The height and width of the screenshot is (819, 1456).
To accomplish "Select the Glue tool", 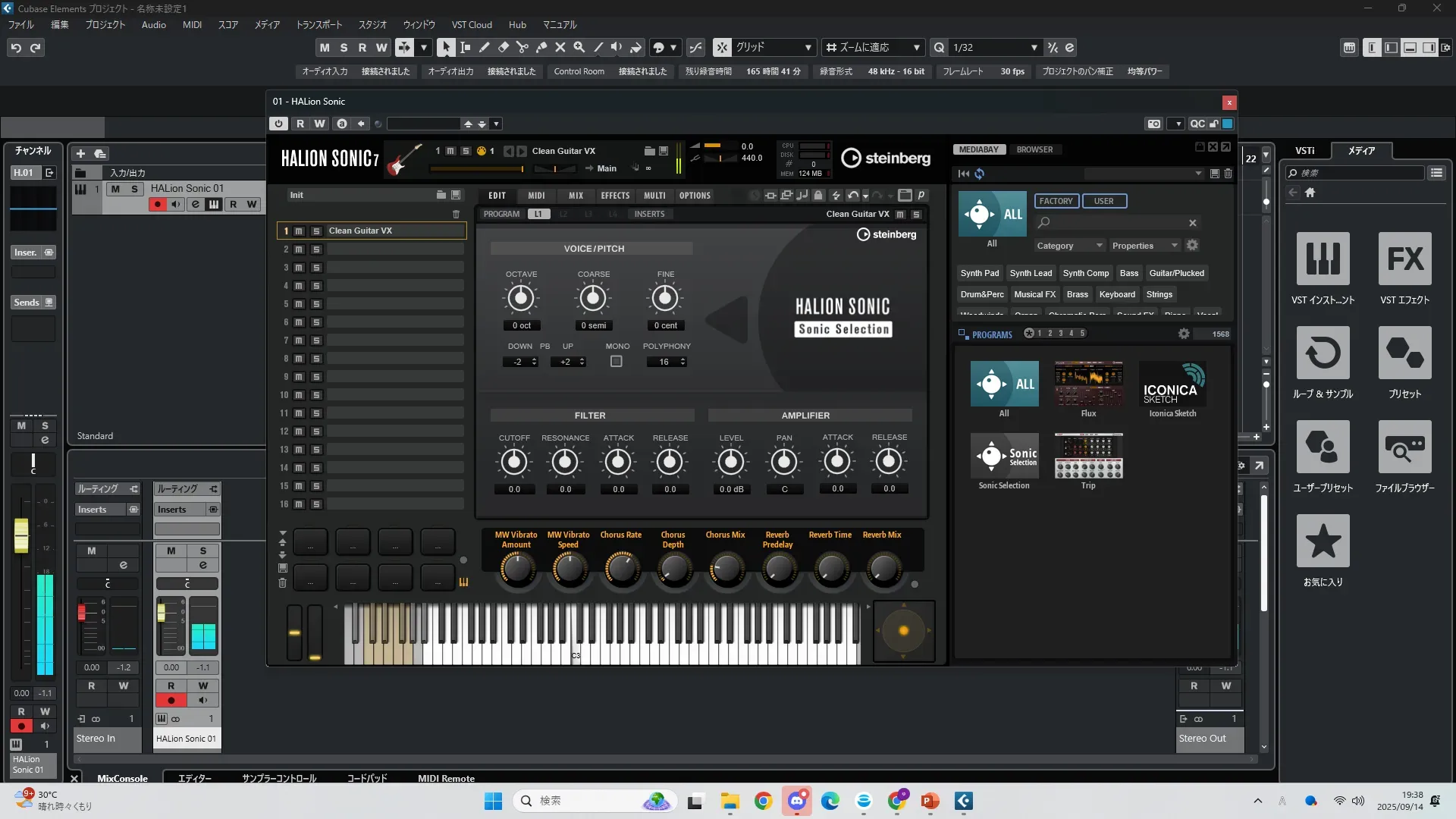I will pyautogui.click(x=541, y=47).
